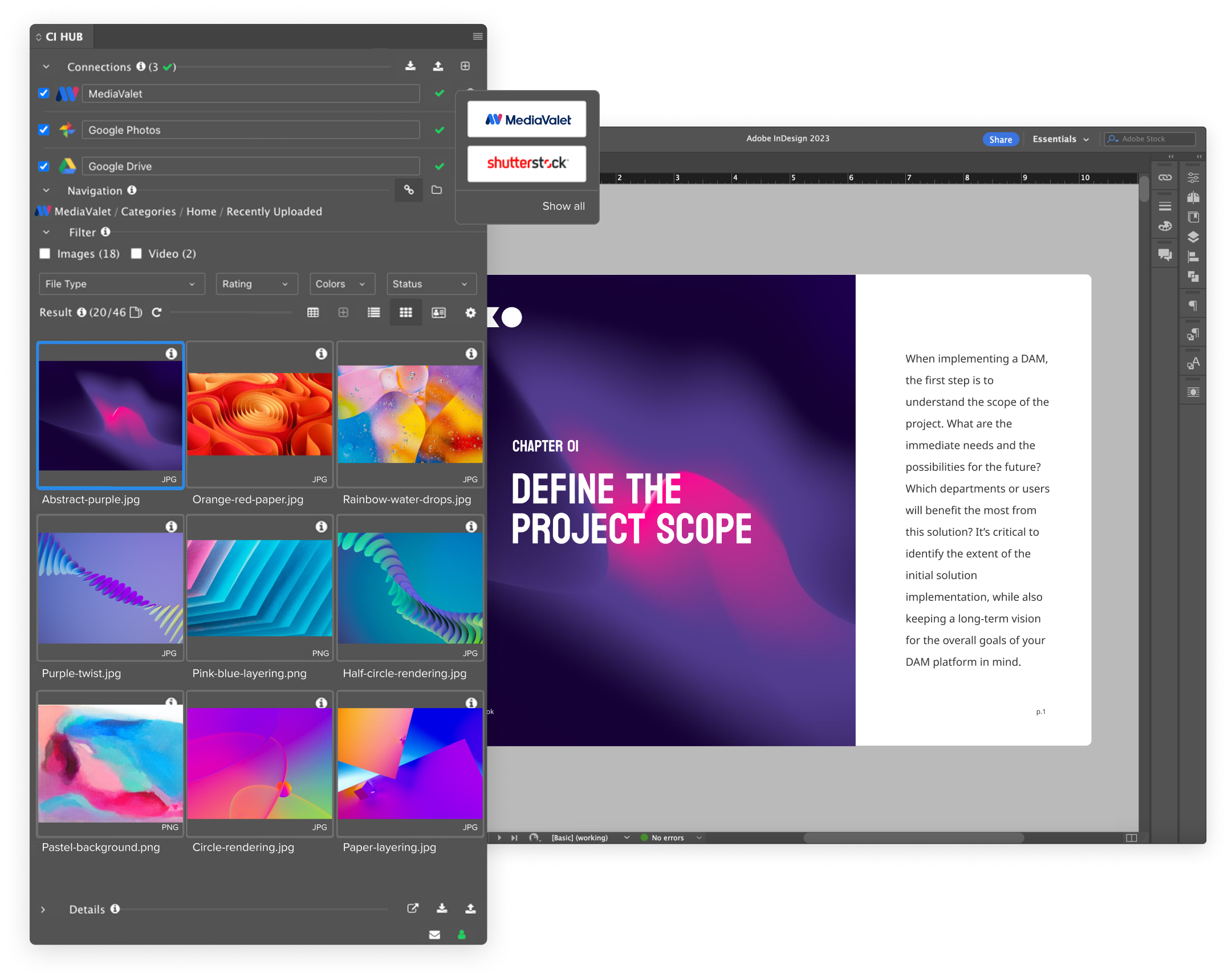Expand the Details section

tap(43, 909)
